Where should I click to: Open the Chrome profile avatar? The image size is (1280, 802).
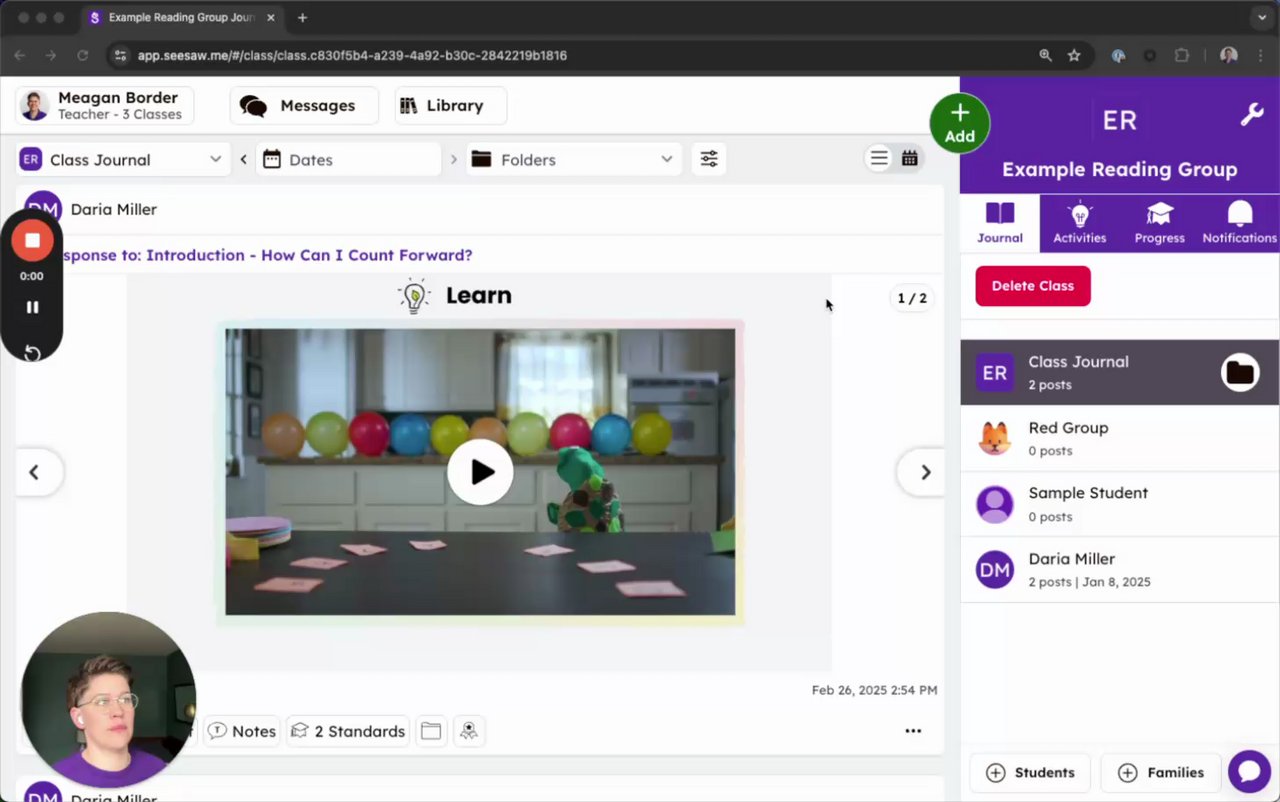coord(1229,56)
